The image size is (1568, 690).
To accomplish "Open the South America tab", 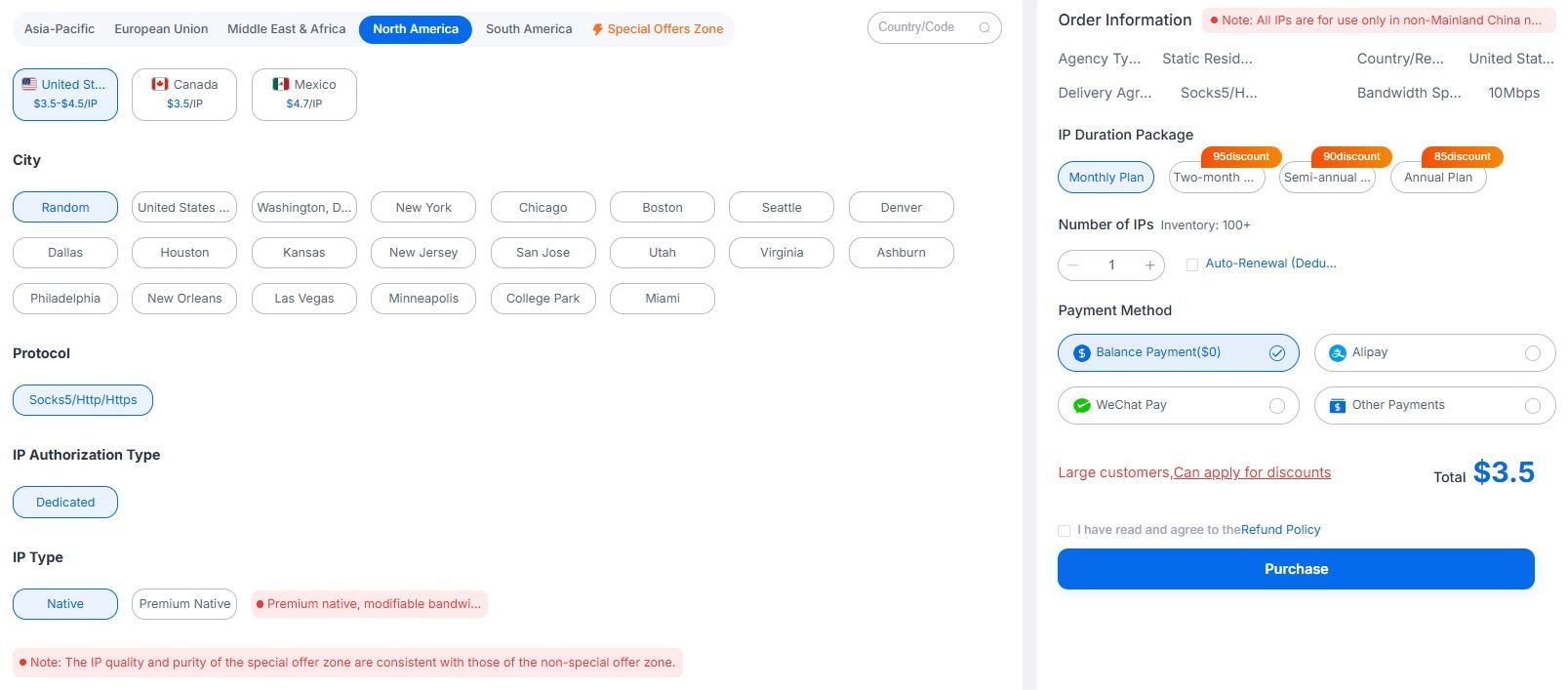I will 529,29.
